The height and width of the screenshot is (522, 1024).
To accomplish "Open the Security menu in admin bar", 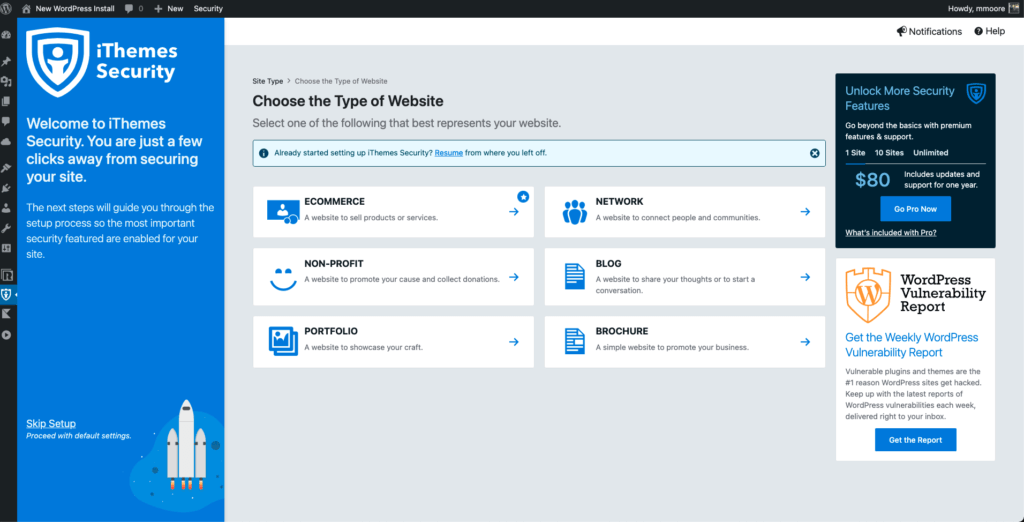I will [x=208, y=8].
